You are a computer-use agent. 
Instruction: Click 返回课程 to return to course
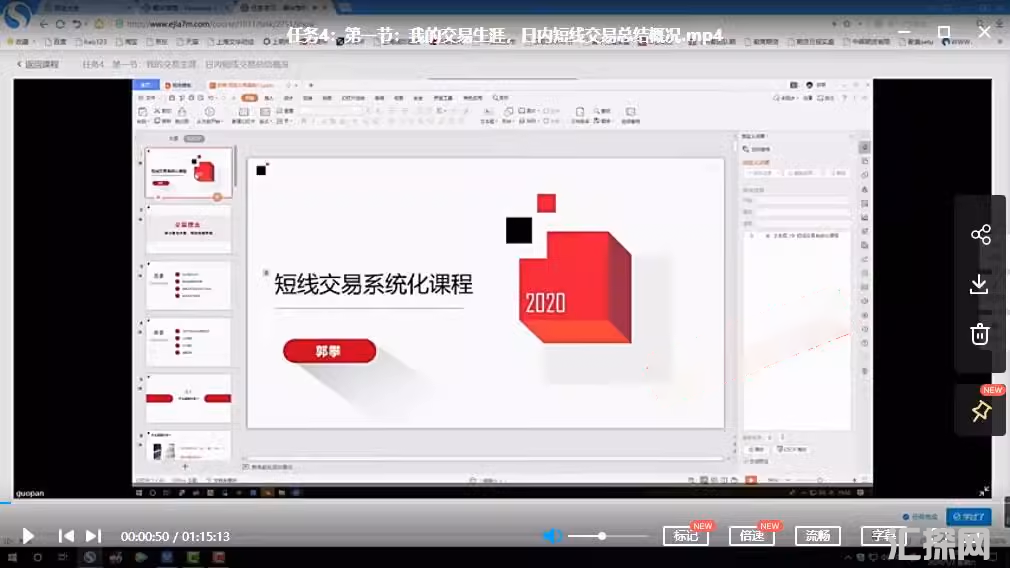pyautogui.click(x=38, y=64)
